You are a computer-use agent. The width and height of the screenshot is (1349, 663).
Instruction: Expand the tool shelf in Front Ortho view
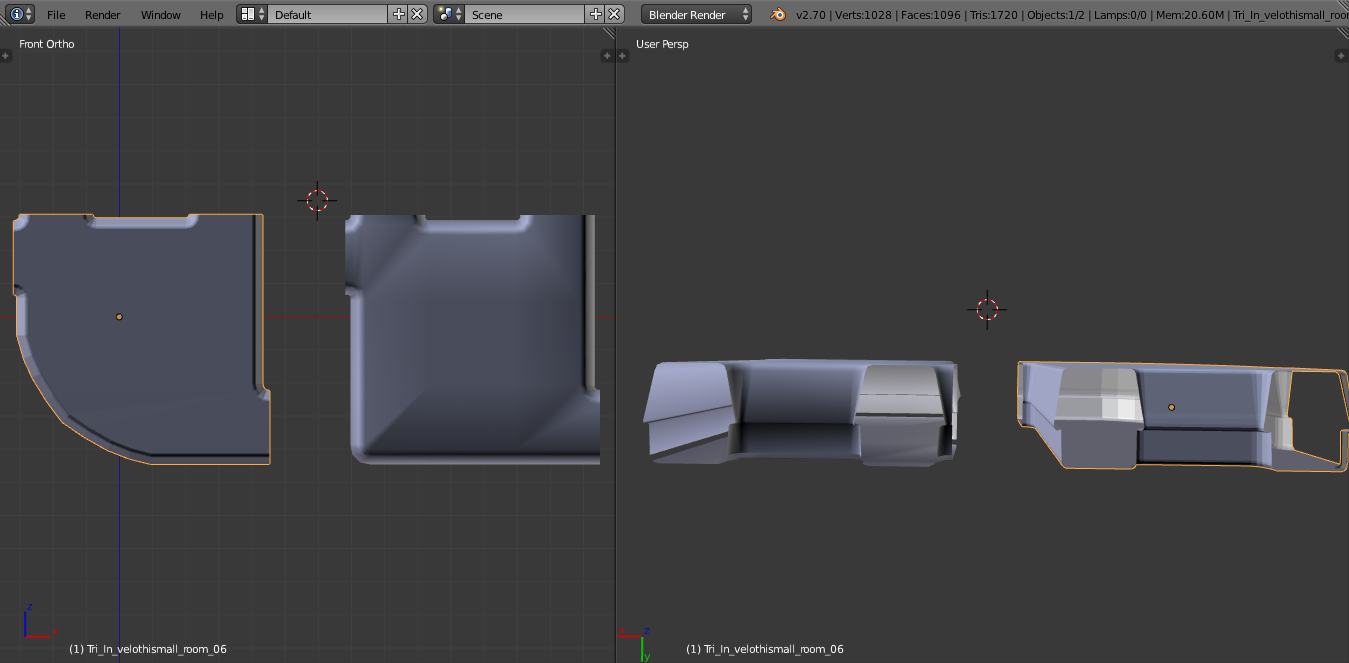pos(5,56)
